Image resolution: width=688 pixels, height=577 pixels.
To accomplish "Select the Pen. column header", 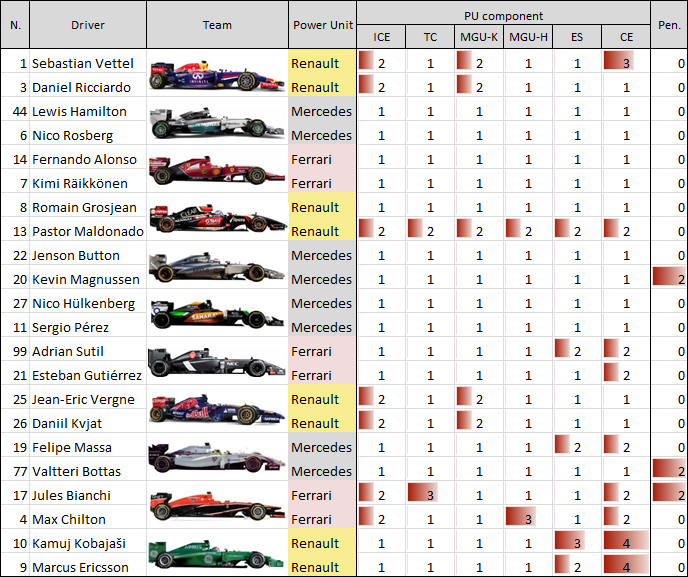I will pos(669,25).
